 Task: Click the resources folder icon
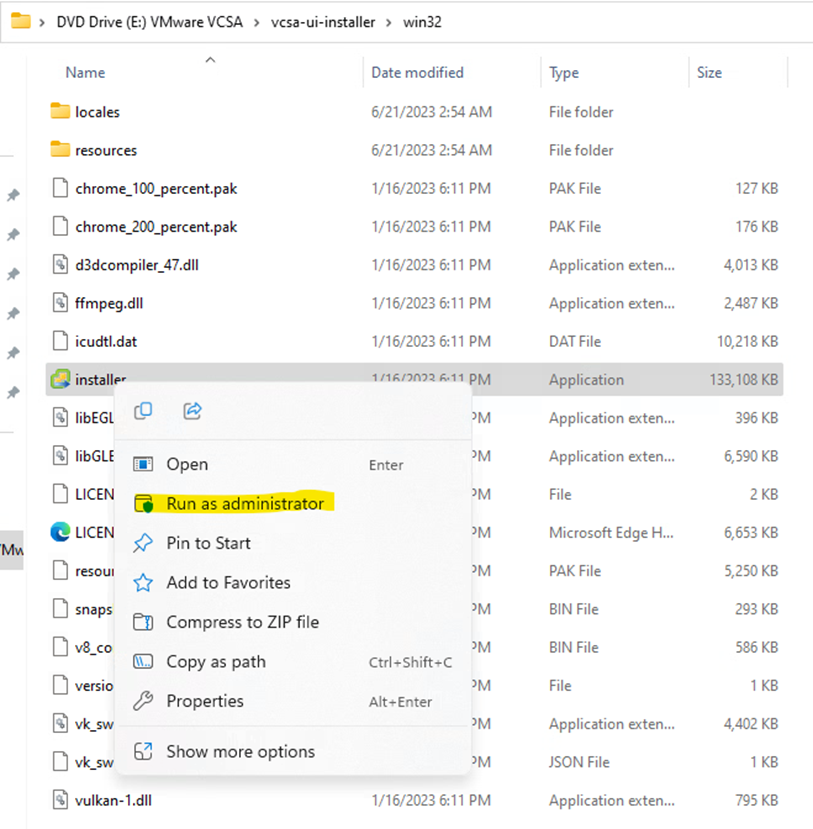click(x=60, y=150)
